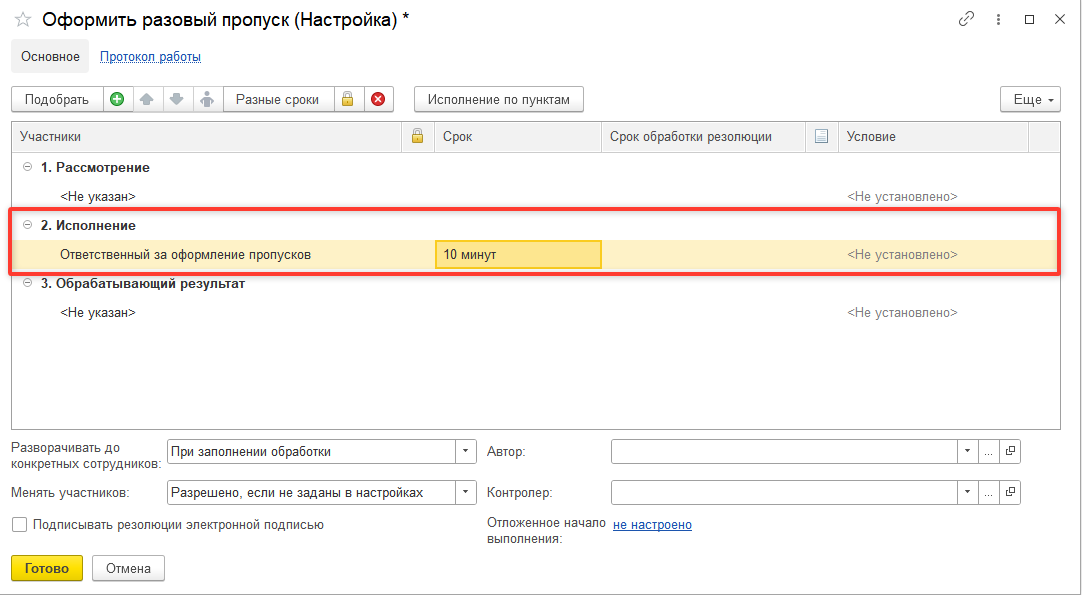Enable signing resolutions with electronic signature

(x=20, y=525)
